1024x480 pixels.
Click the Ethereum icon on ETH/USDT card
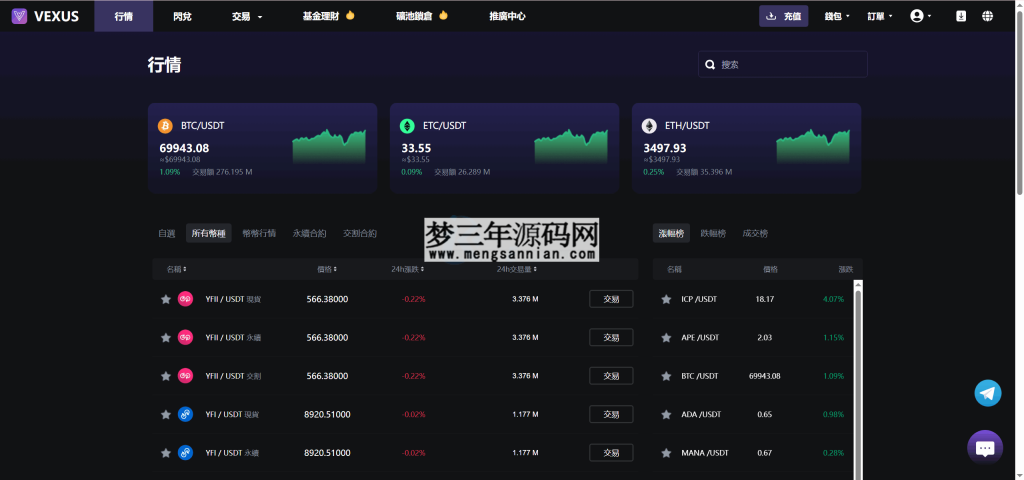(x=649, y=126)
